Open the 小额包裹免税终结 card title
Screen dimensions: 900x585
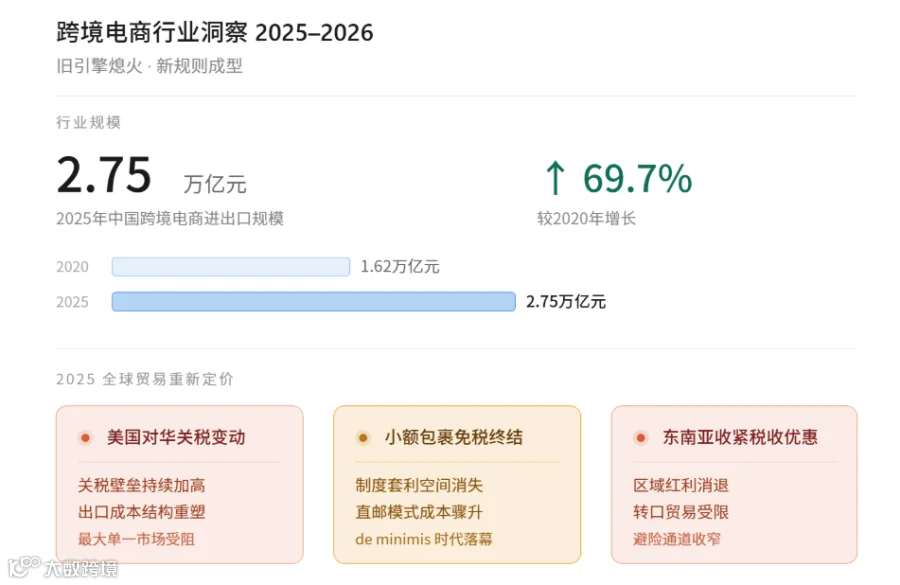[453, 437]
